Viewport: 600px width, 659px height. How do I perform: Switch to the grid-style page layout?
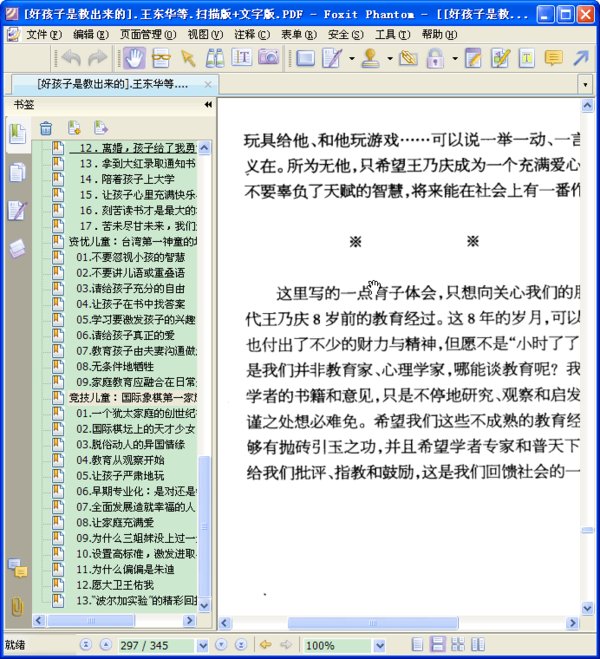tap(458, 644)
